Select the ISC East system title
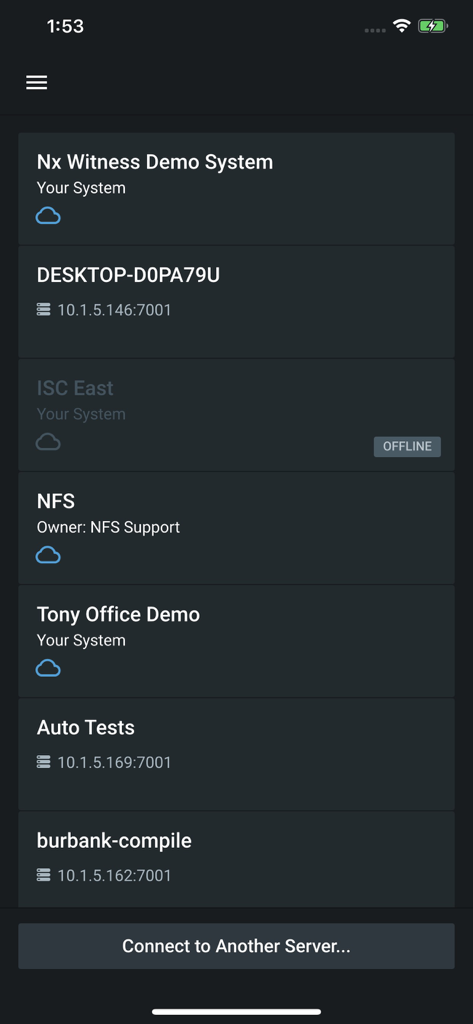473x1024 pixels. tap(75, 388)
